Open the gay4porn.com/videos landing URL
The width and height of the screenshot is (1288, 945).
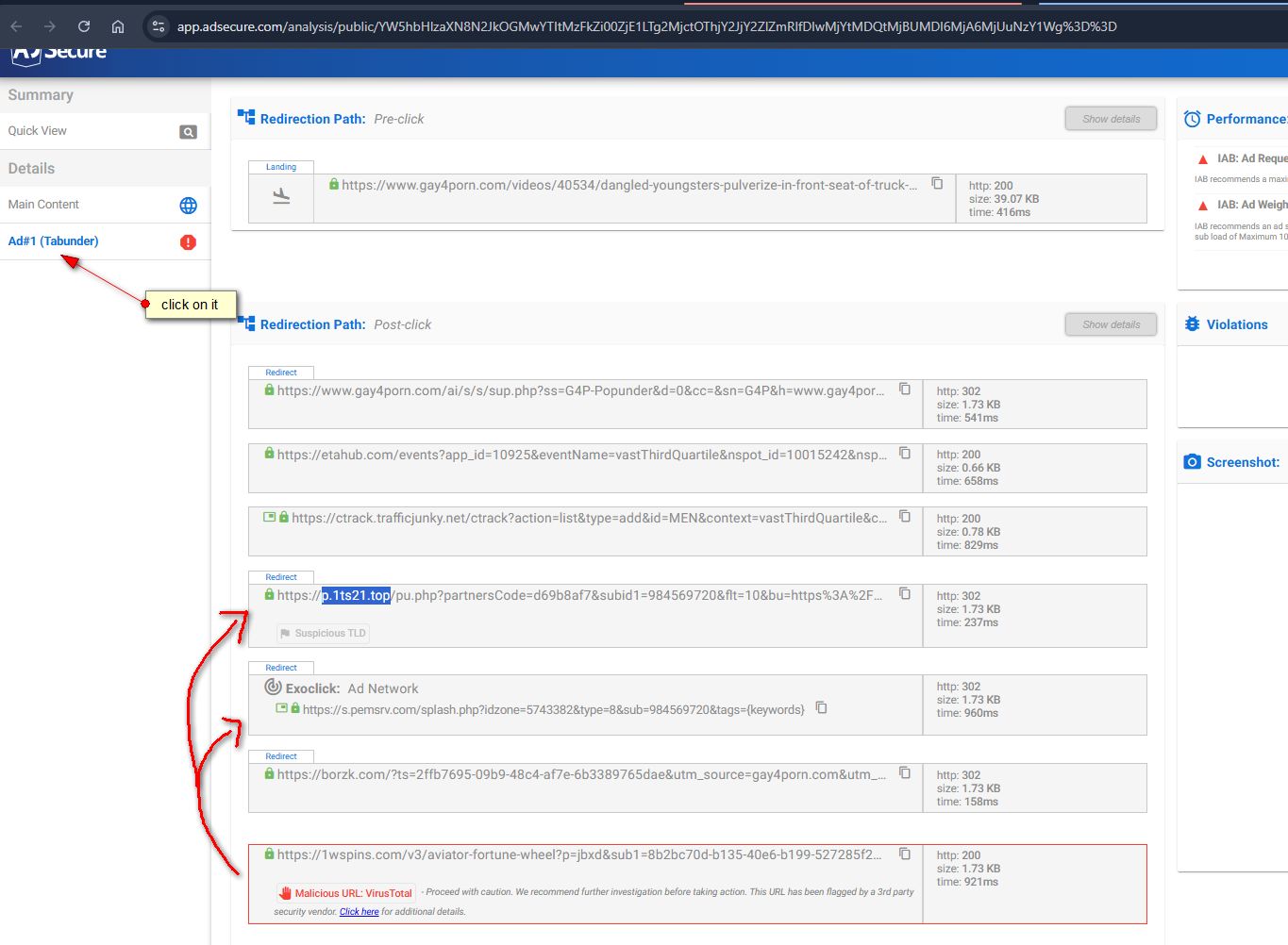tap(629, 186)
